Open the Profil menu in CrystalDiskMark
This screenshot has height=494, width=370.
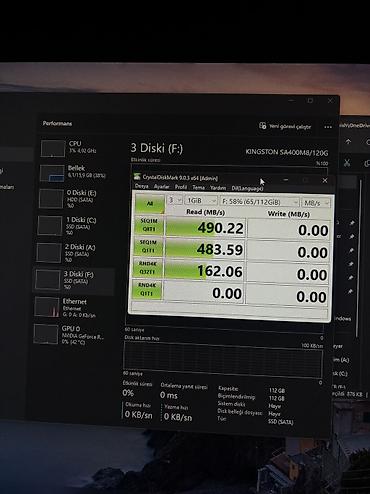pos(181,187)
